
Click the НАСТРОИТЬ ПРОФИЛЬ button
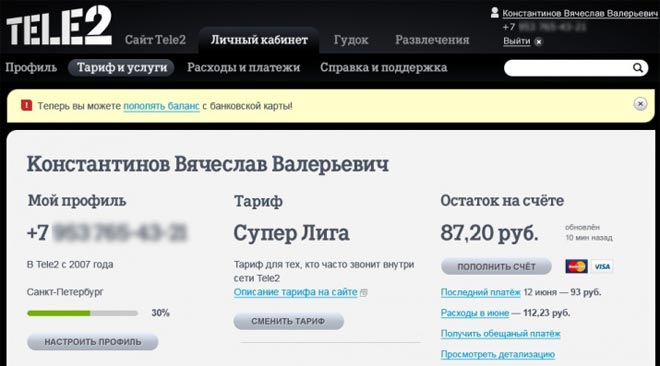tap(93, 342)
